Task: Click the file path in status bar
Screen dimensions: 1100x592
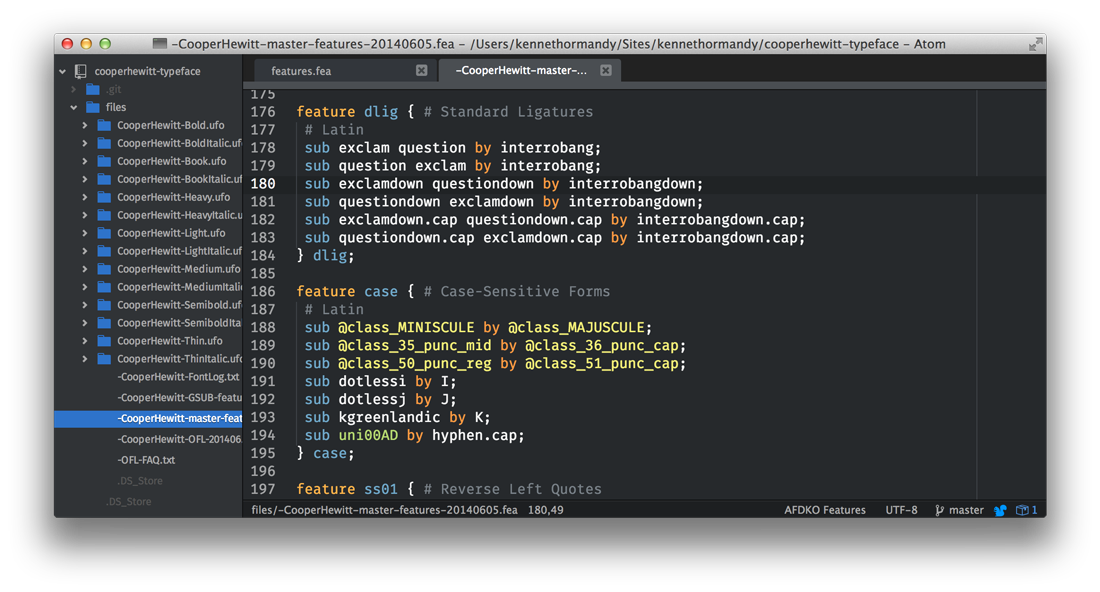Action: (384, 511)
